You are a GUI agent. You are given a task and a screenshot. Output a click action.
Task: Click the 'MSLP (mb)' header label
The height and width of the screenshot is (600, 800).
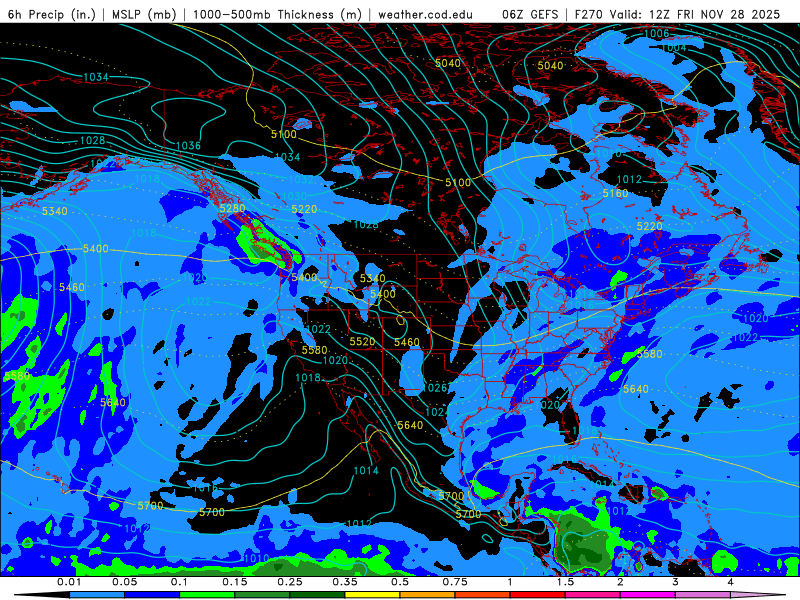(142, 14)
